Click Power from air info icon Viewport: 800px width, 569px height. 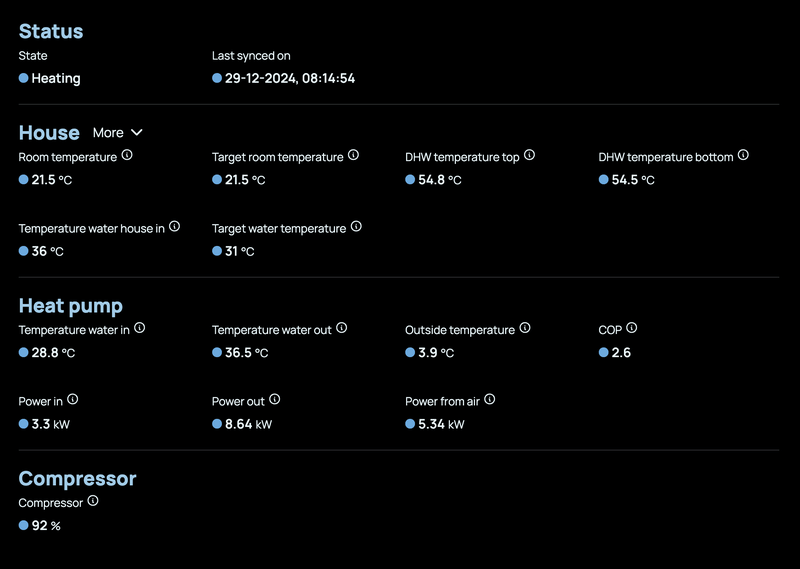point(490,400)
